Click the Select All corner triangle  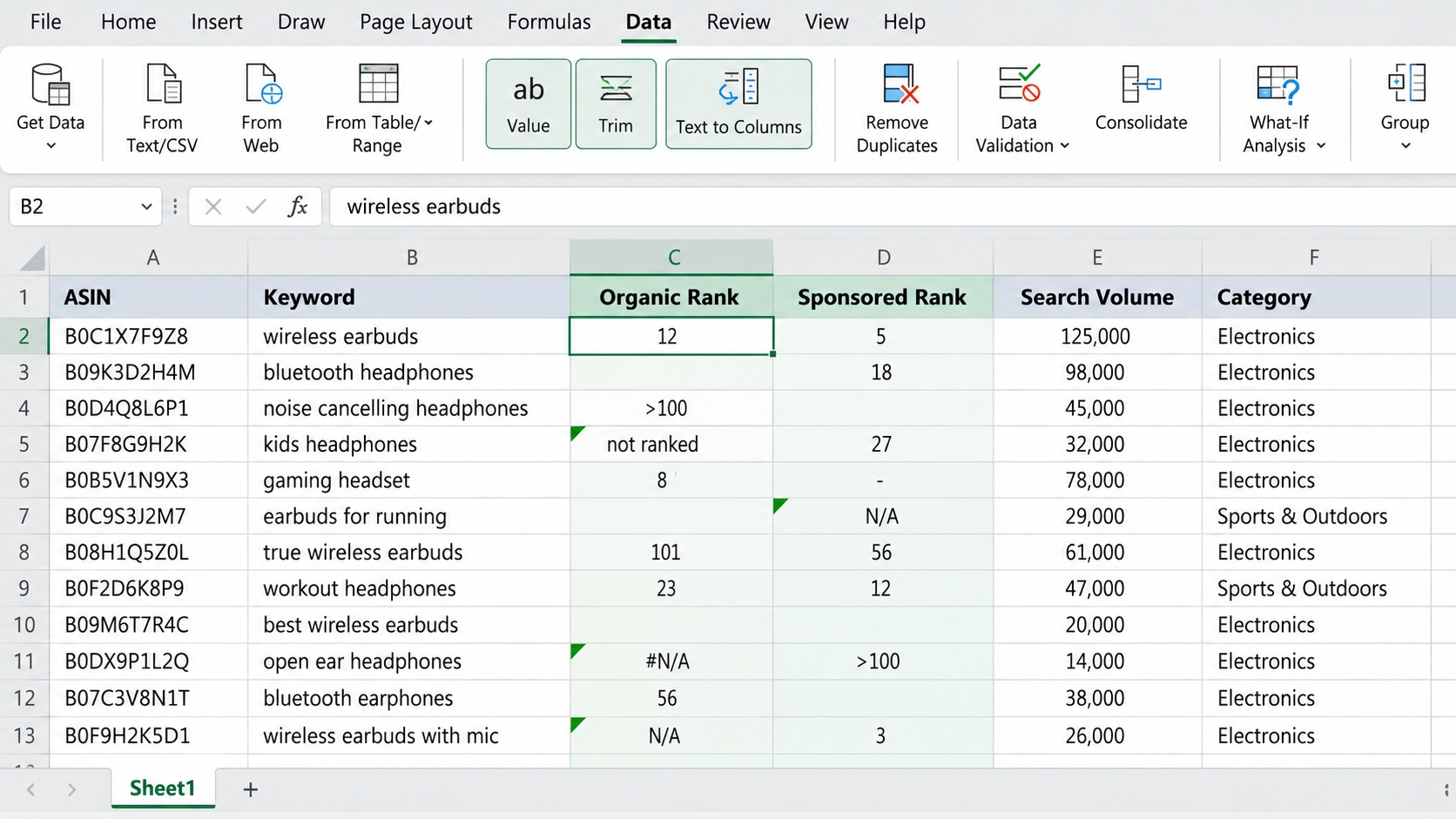pos(32,258)
